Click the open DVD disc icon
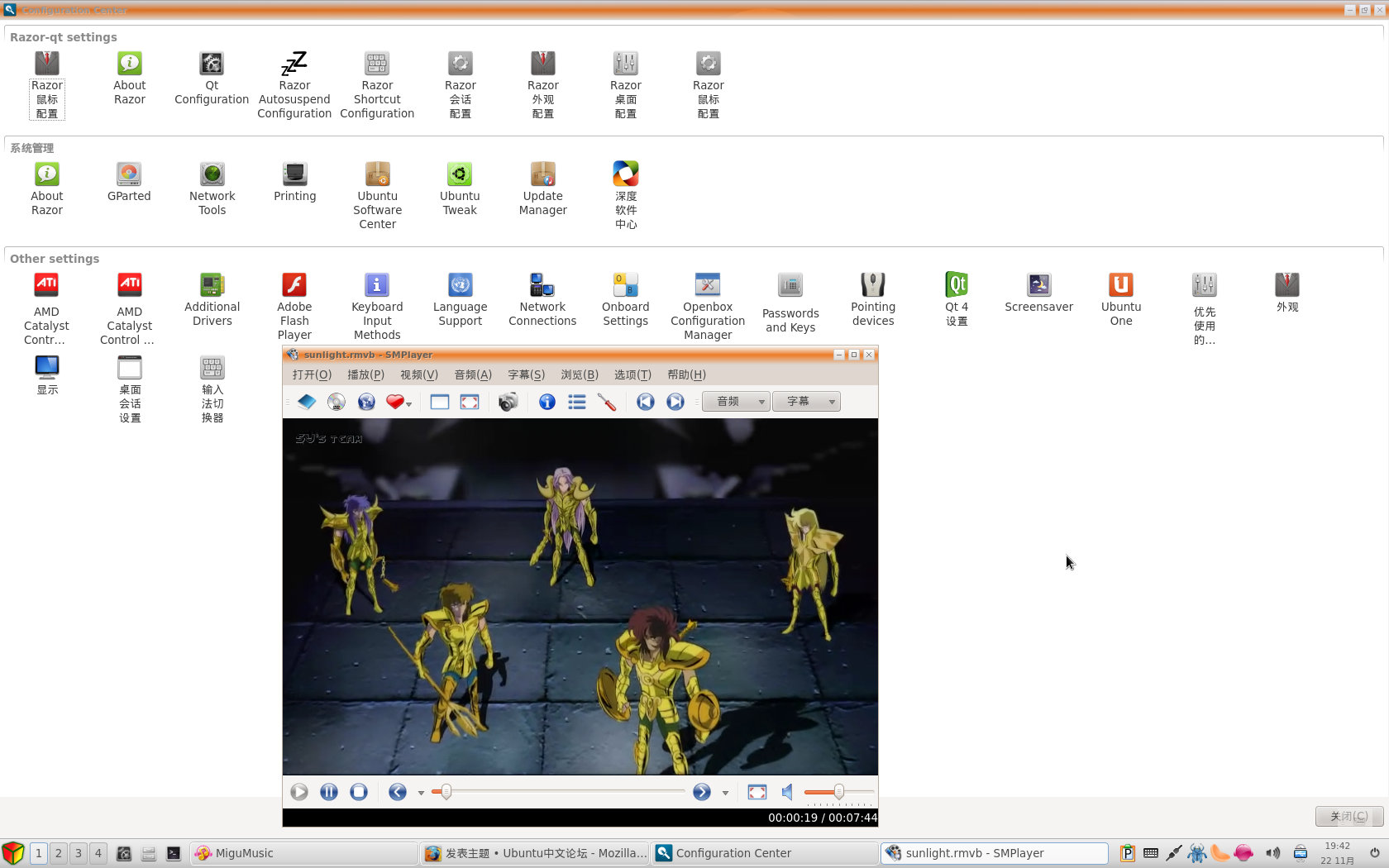 [337, 402]
